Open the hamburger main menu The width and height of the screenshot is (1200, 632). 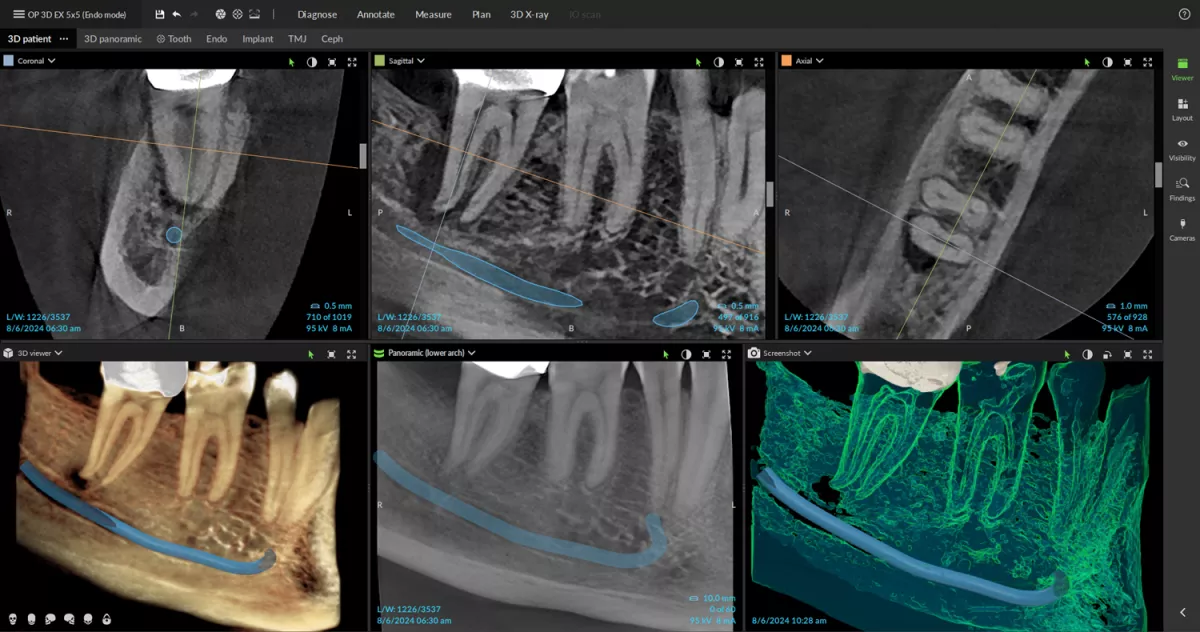pos(18,15)
